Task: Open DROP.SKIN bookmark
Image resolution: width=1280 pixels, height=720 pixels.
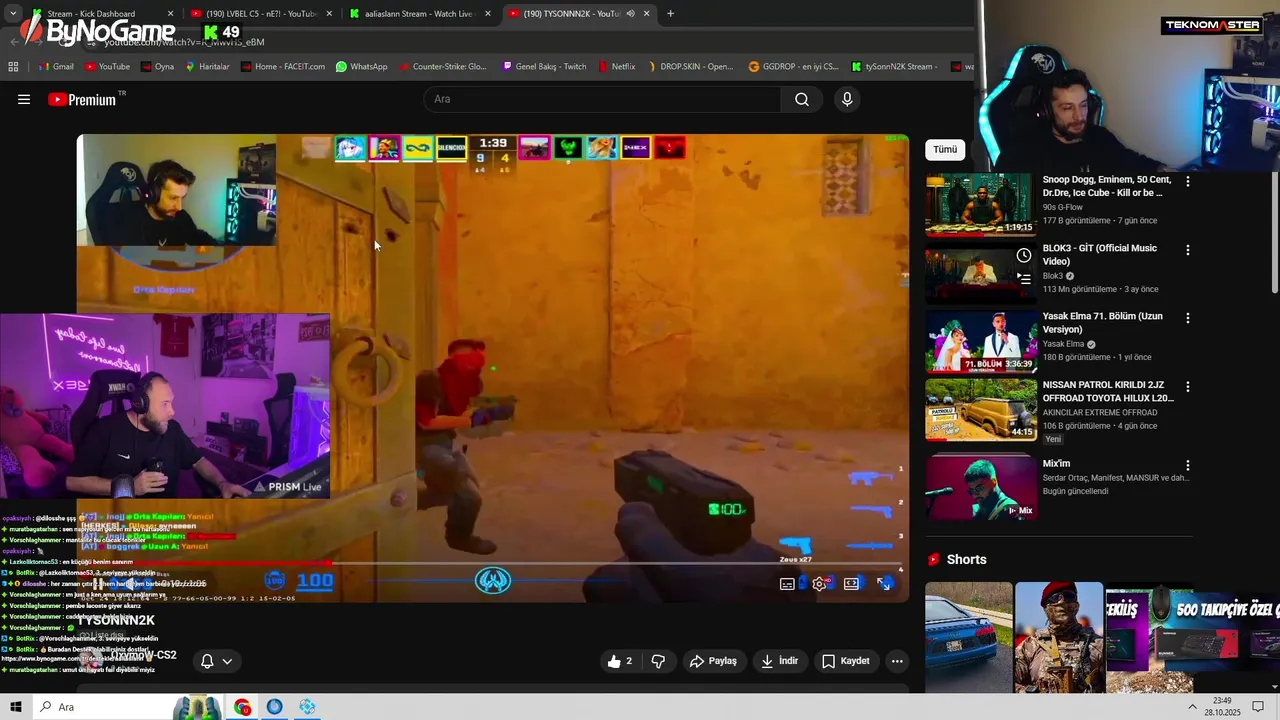Action: [690, 67]
